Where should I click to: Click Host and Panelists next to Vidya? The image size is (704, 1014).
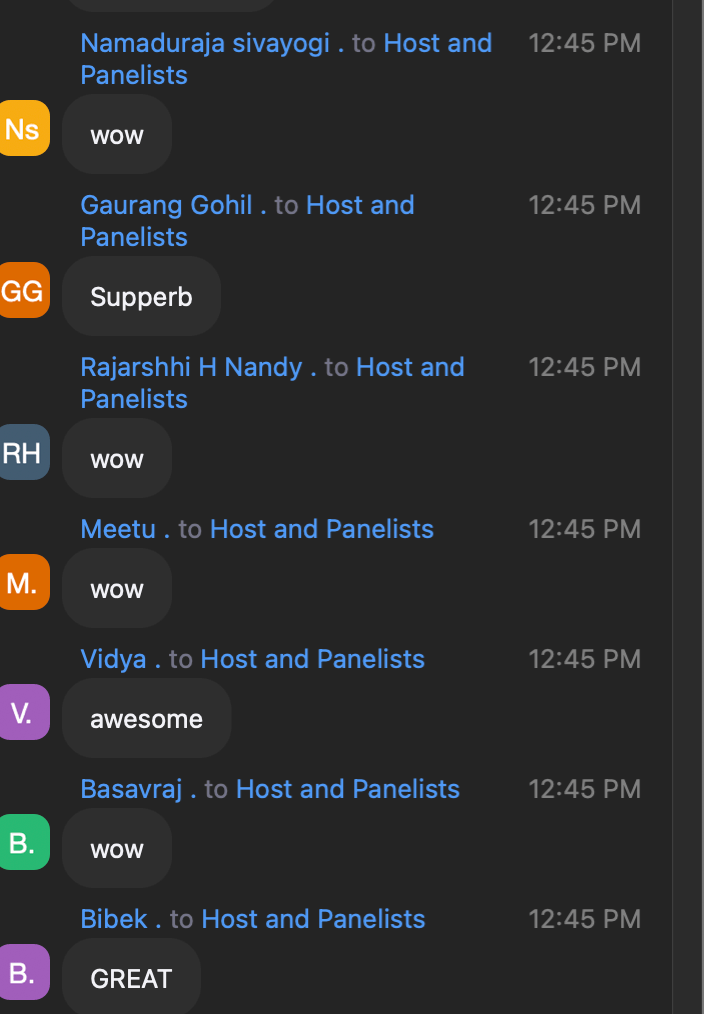[x=313, y=659]
